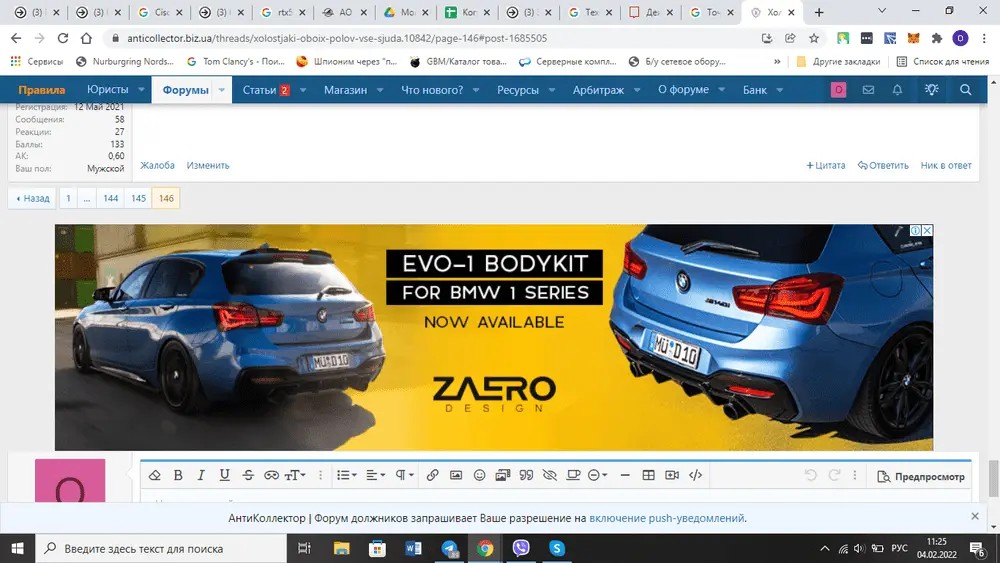Click the insert code icon

[696, 476]
